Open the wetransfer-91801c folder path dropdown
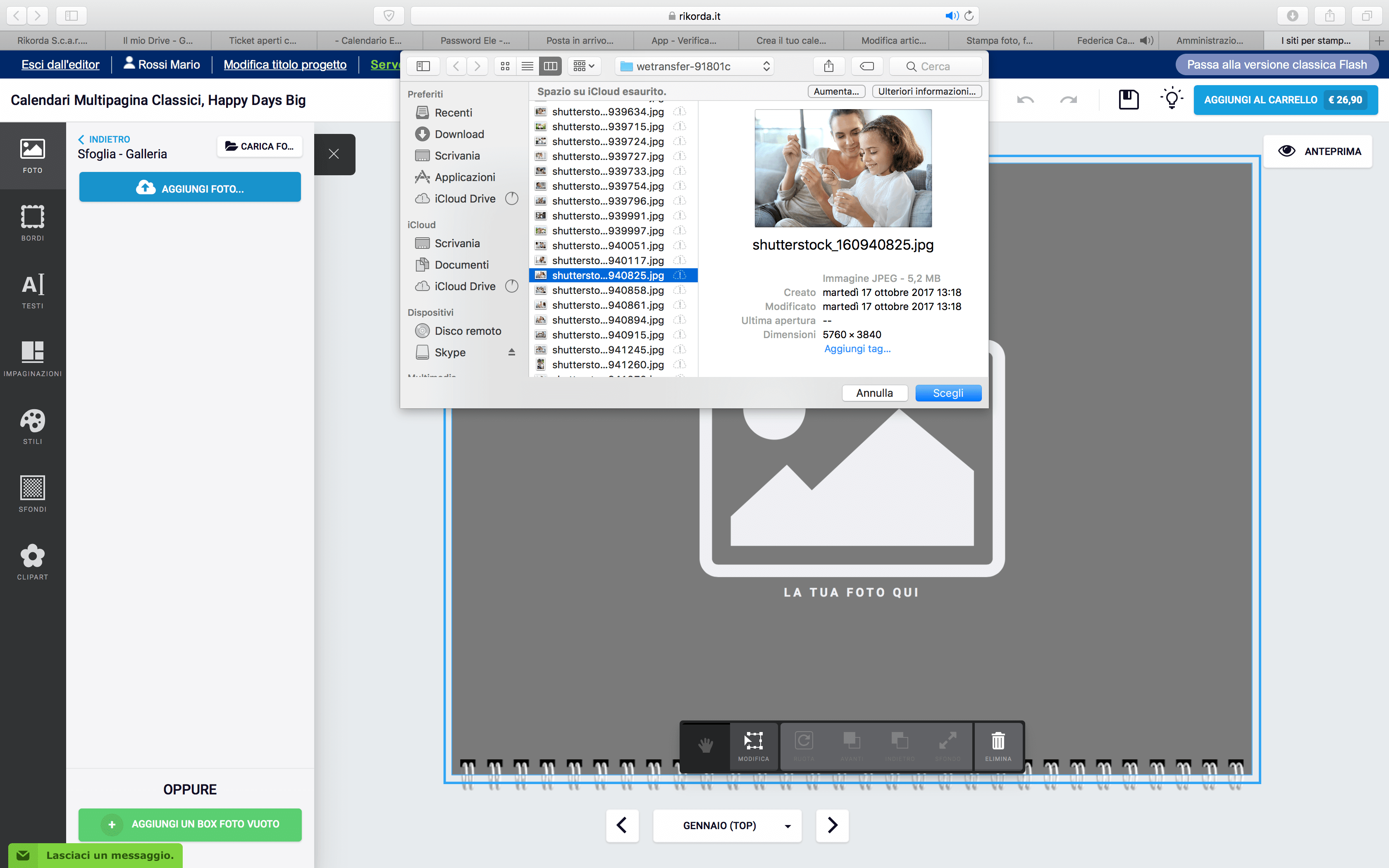The width and height of the screenshot is (1389, 868). point(694,66)
